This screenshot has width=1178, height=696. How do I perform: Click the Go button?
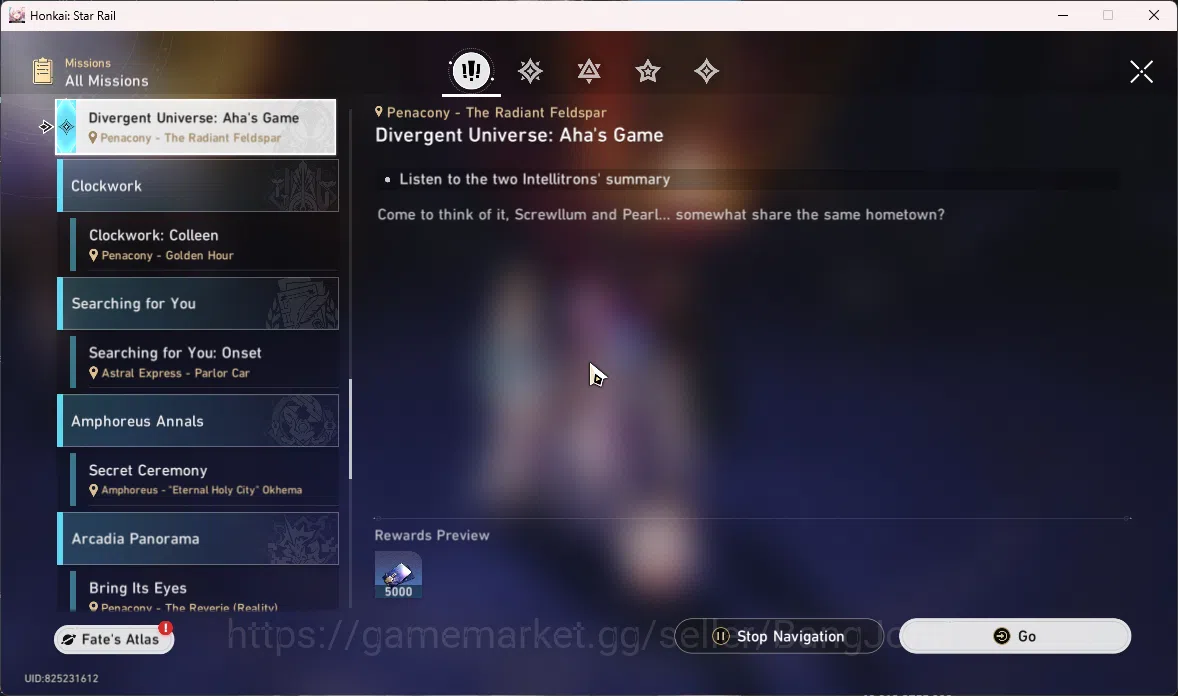click(1015, 636)
